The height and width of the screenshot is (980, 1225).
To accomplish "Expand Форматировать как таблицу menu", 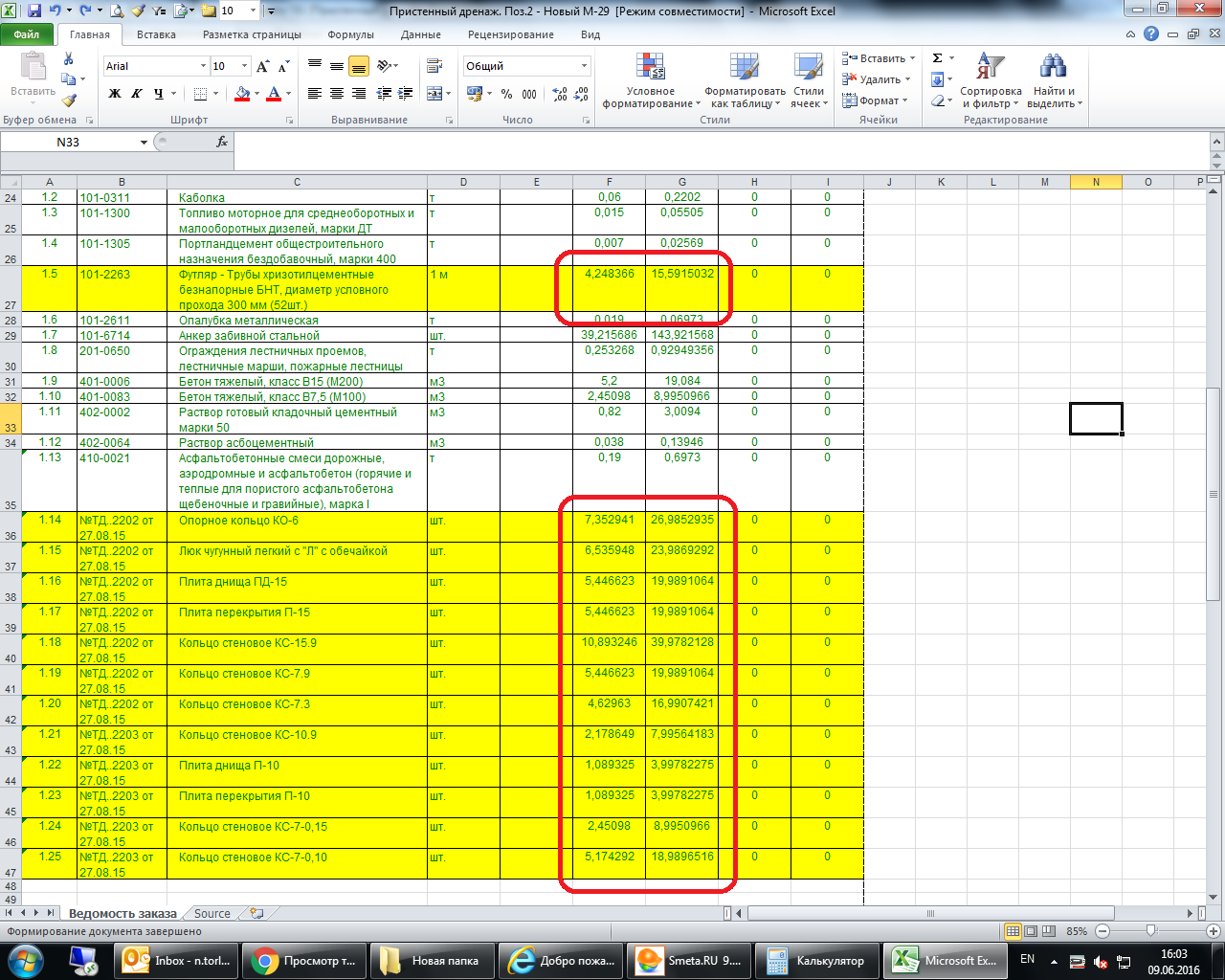I will 746,80.
